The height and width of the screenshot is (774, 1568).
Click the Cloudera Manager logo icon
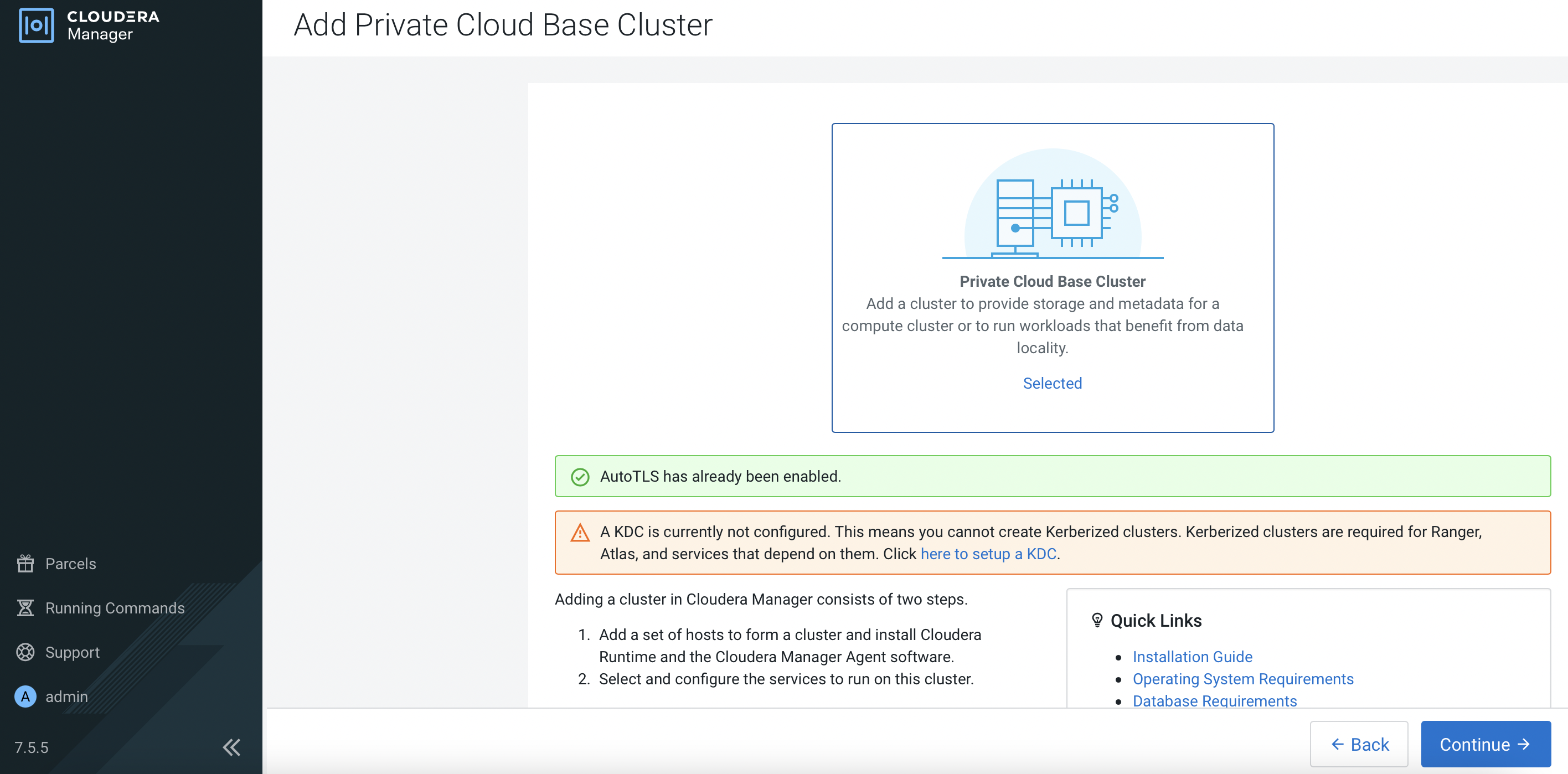click(x=37, y=25)
